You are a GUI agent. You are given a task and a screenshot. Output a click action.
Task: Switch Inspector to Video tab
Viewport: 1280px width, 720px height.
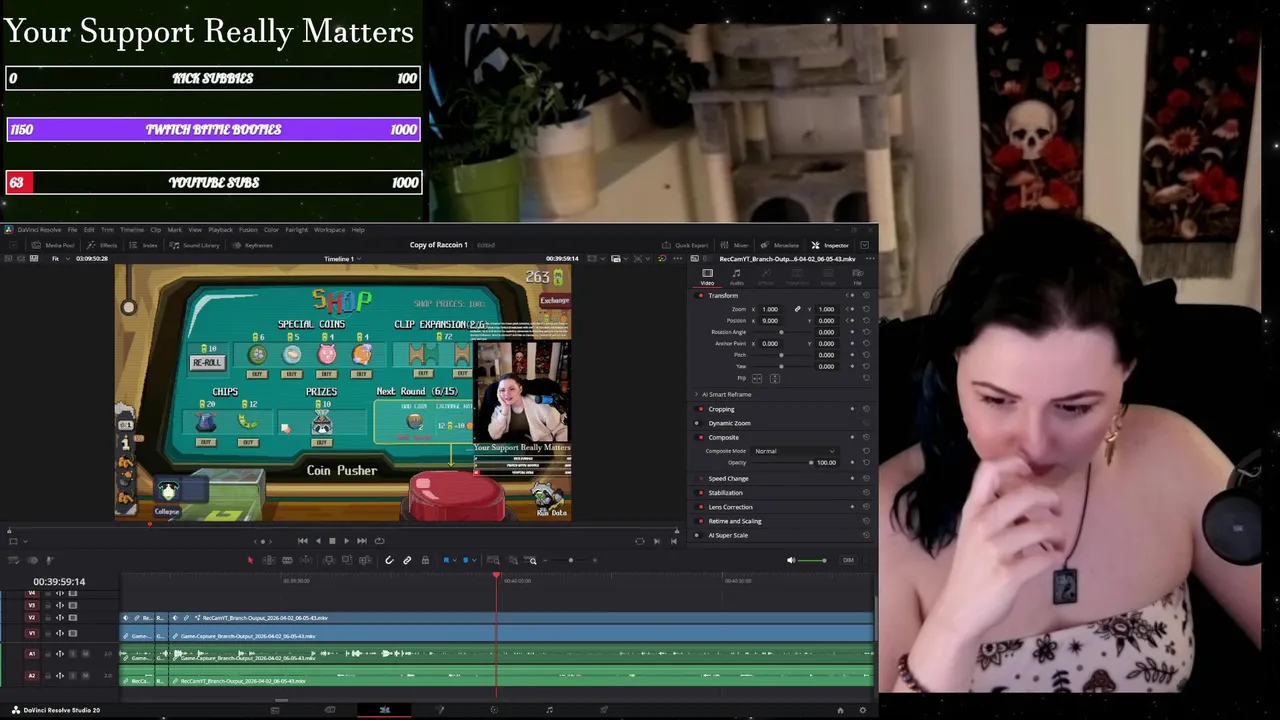click(x=707, y=276)
